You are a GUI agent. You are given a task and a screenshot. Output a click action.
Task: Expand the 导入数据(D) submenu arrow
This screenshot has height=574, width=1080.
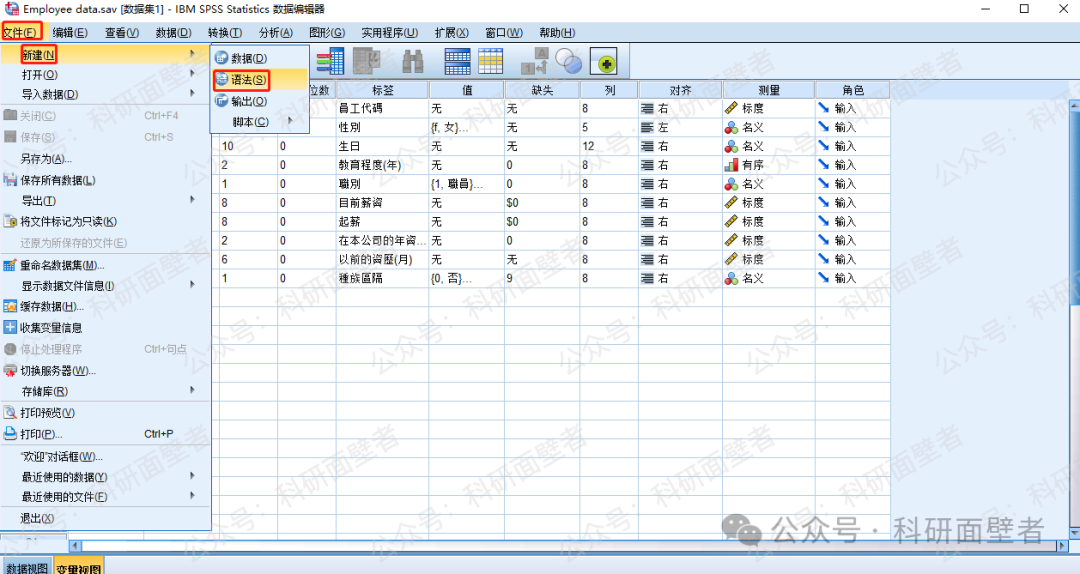[192, 94]
